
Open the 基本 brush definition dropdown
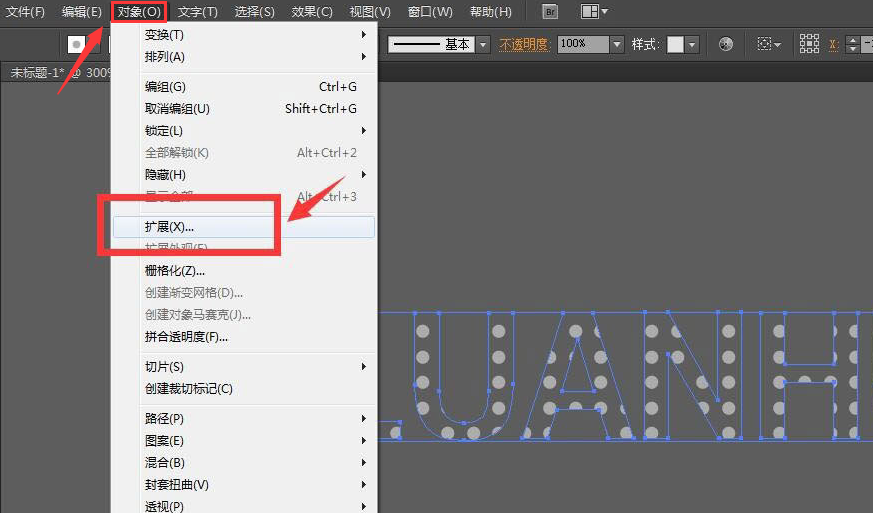pyautogui.click(x=483, y=44)
